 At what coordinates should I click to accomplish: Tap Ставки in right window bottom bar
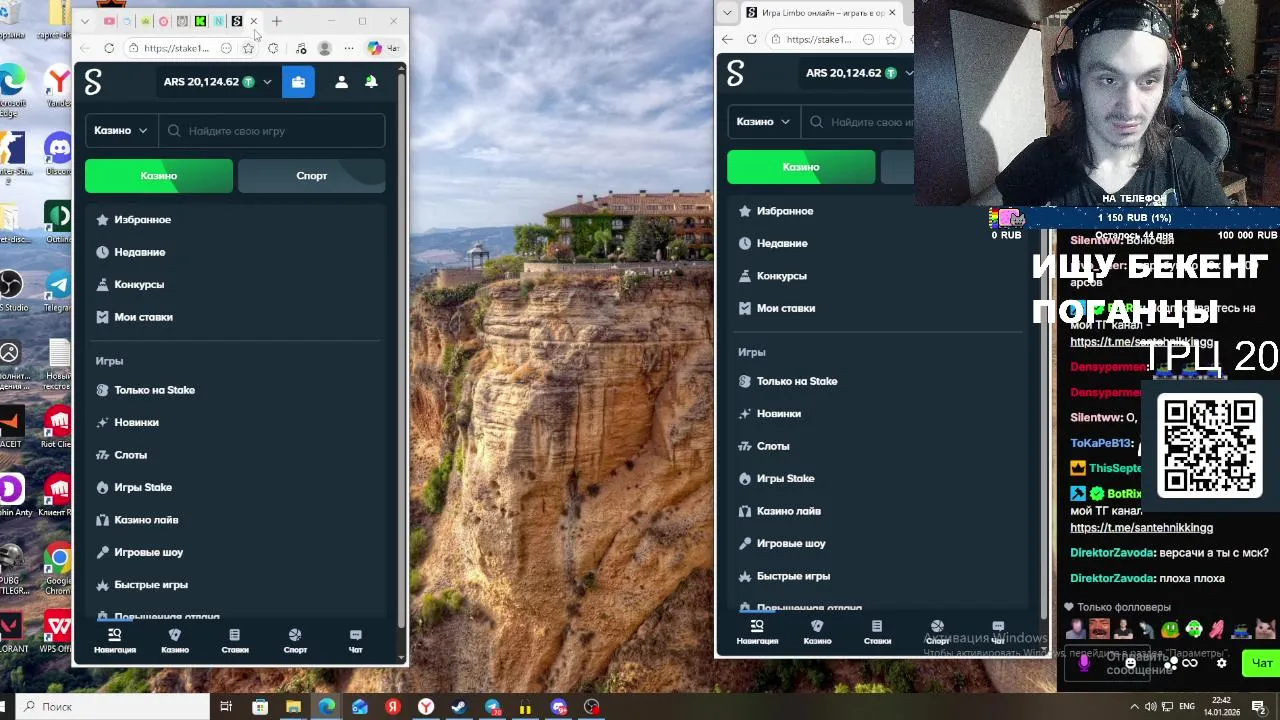[877, 632]
